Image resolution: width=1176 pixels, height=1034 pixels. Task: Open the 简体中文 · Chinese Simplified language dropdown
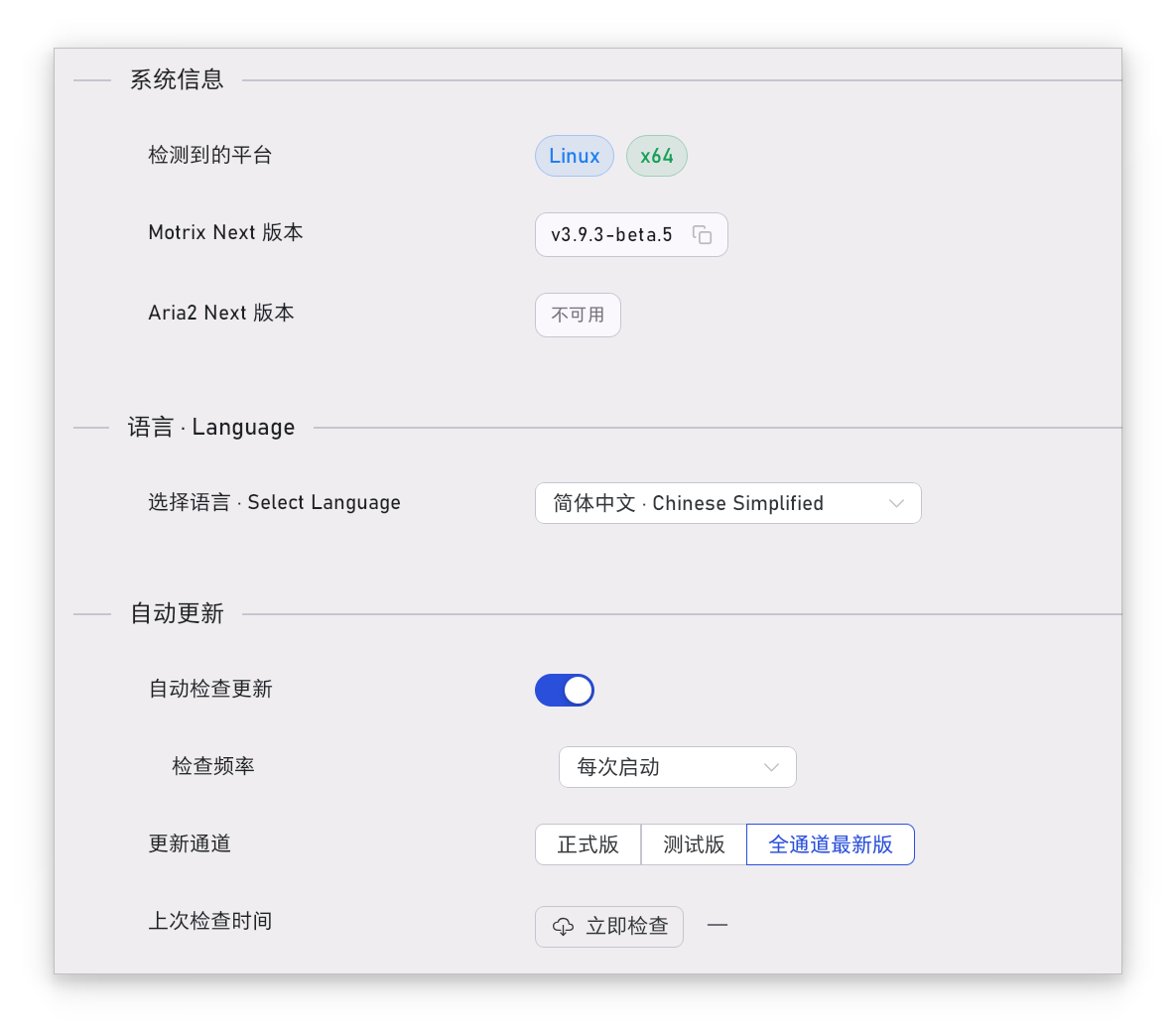click(727, 503)
